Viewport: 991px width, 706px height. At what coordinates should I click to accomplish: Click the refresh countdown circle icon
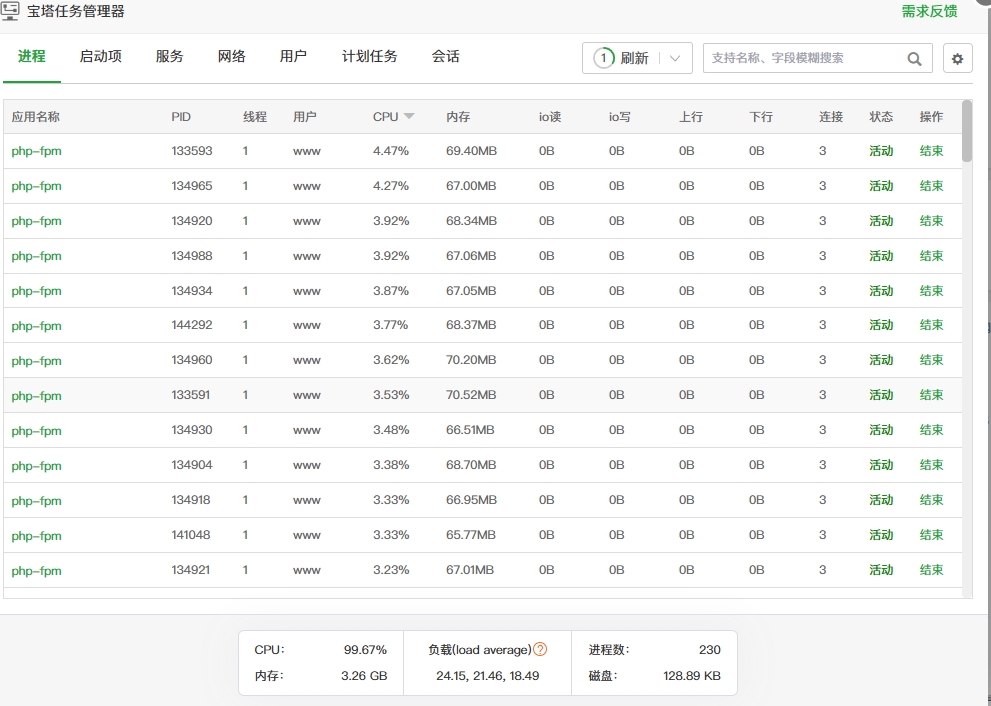[x=604, y=58]
